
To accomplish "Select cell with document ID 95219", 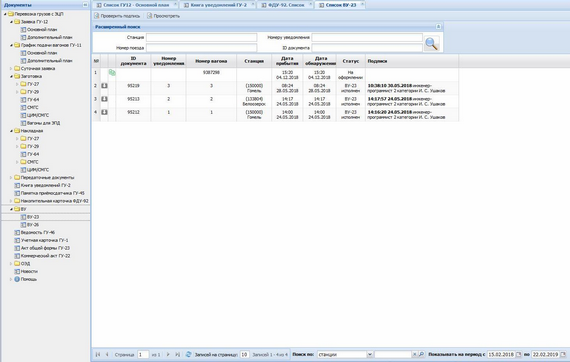I will (x=133, y=88).
